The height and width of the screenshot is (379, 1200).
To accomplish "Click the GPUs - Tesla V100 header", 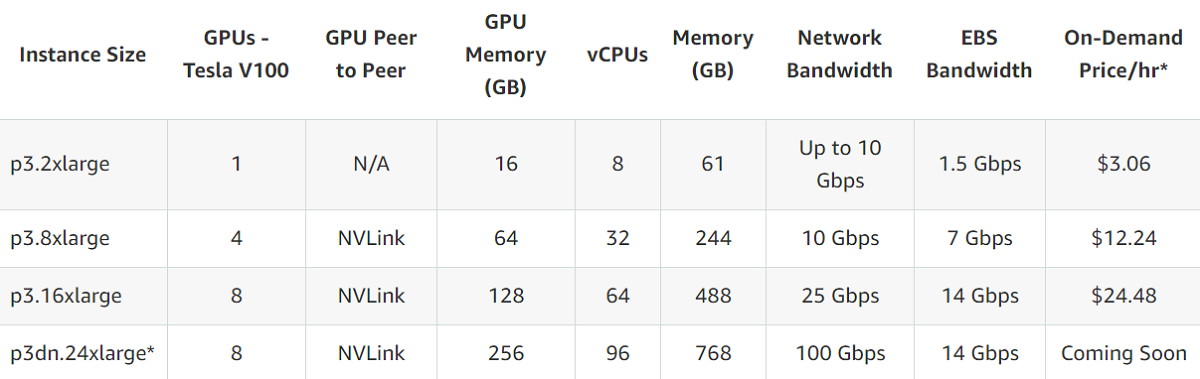I will [x=236, y=54].
